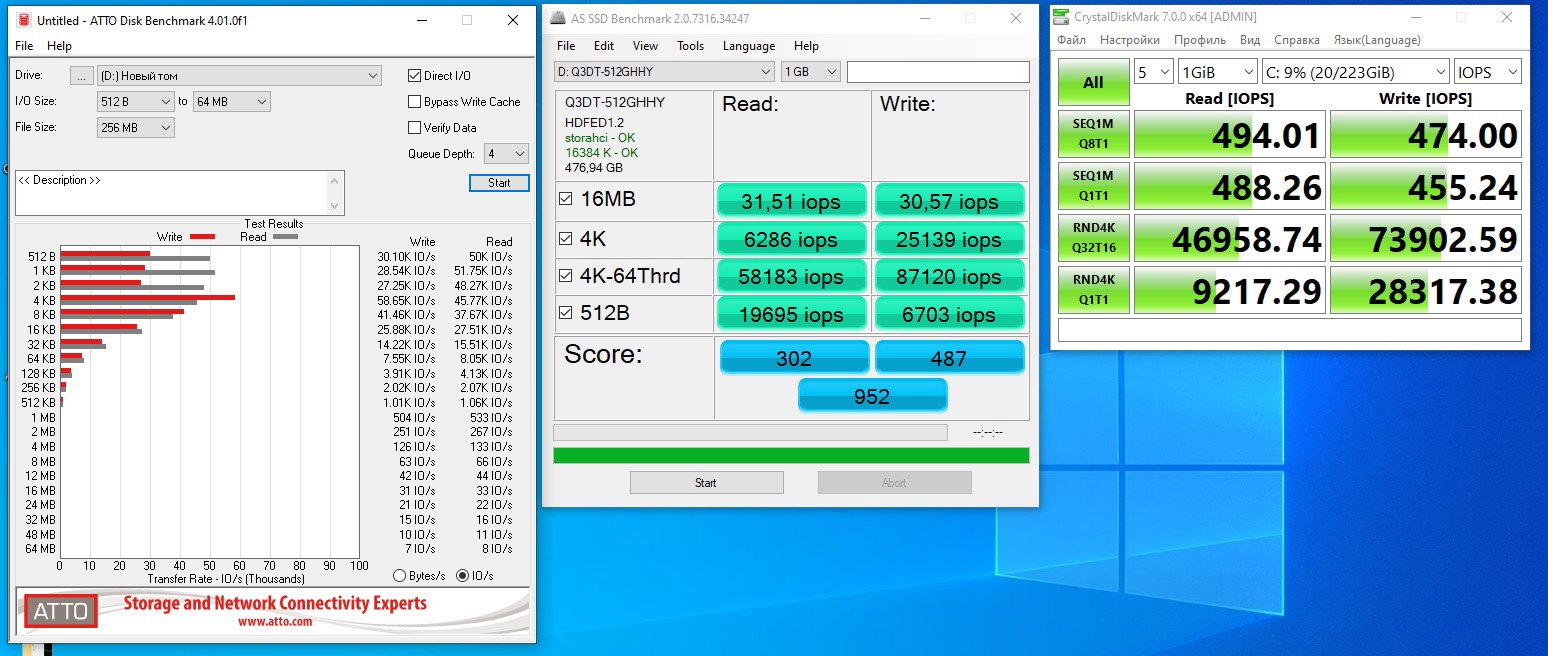
Task: Run the RND4K Q32T16 test
Action: click(1093, 238)
